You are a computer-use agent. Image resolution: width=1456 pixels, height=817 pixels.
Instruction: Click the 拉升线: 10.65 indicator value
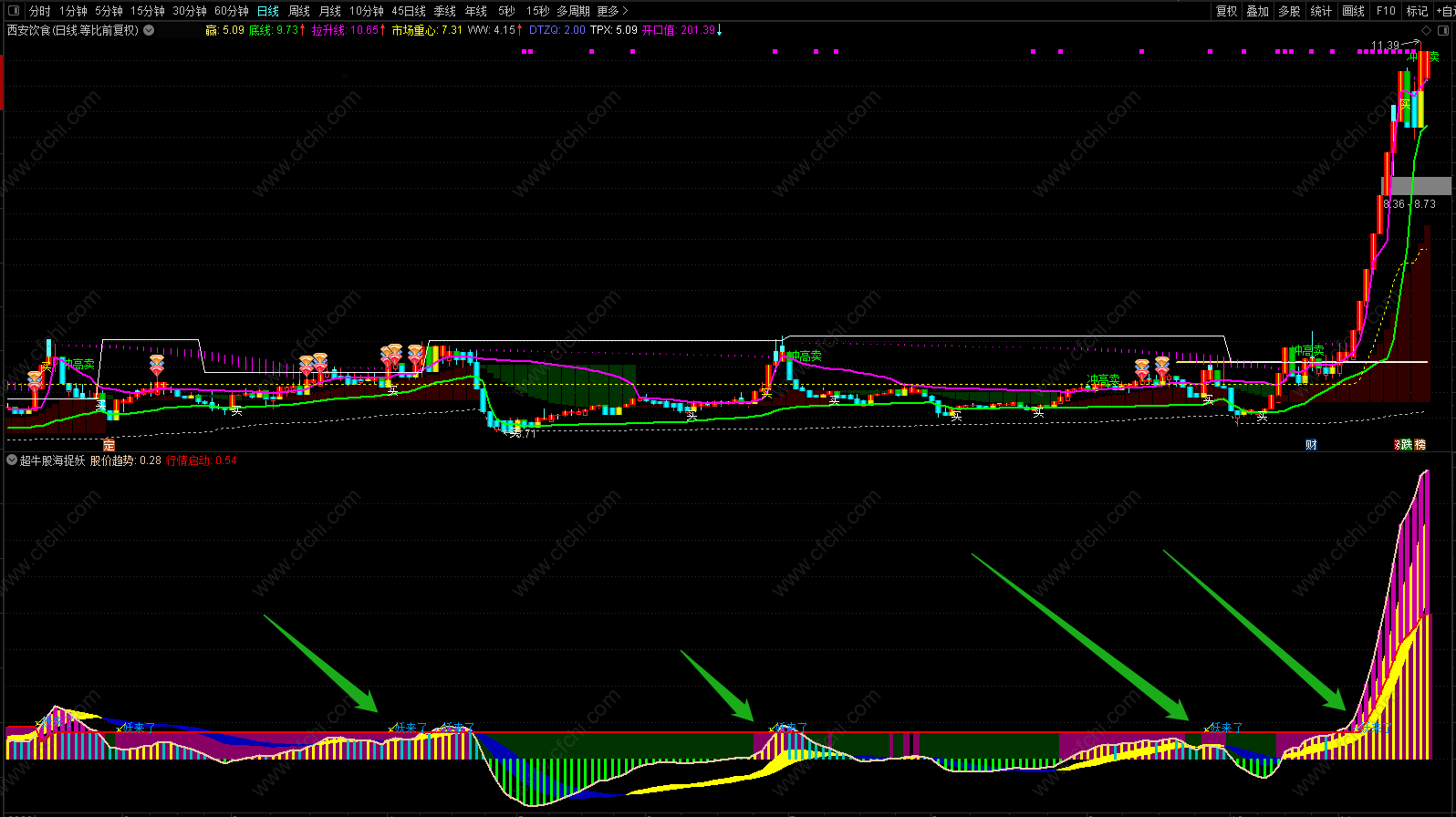pos(348,30)
